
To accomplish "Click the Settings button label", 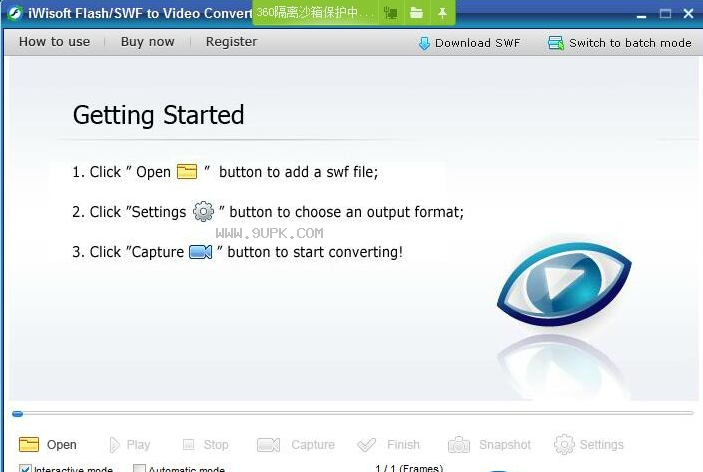I will pyautogui.click(x=601, y=445).
